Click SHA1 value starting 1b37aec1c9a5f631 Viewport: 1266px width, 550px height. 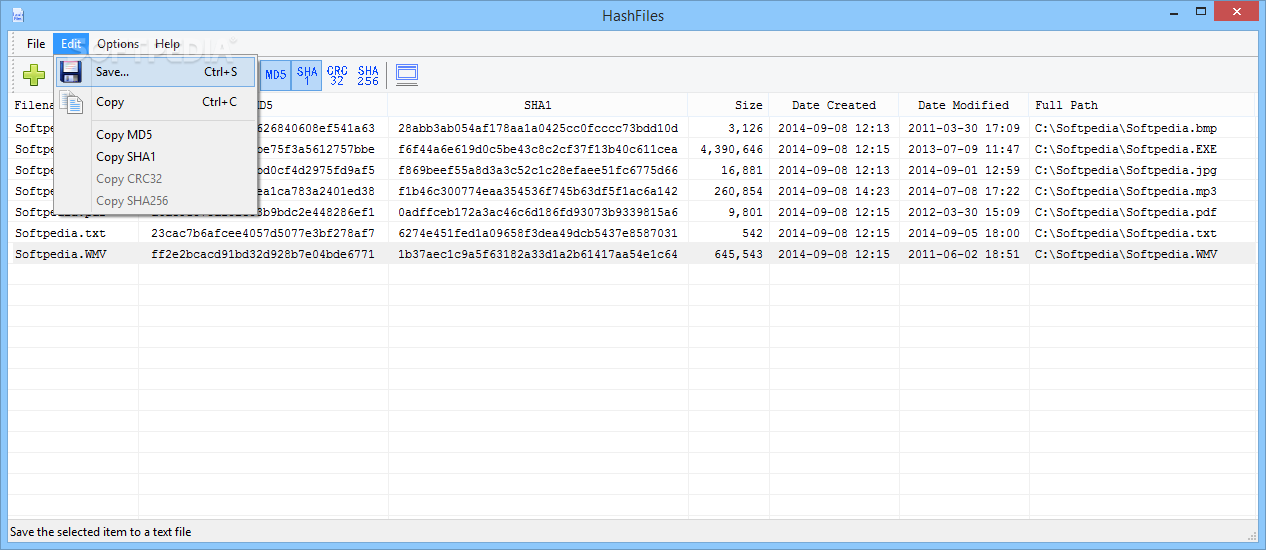[538, 254]
